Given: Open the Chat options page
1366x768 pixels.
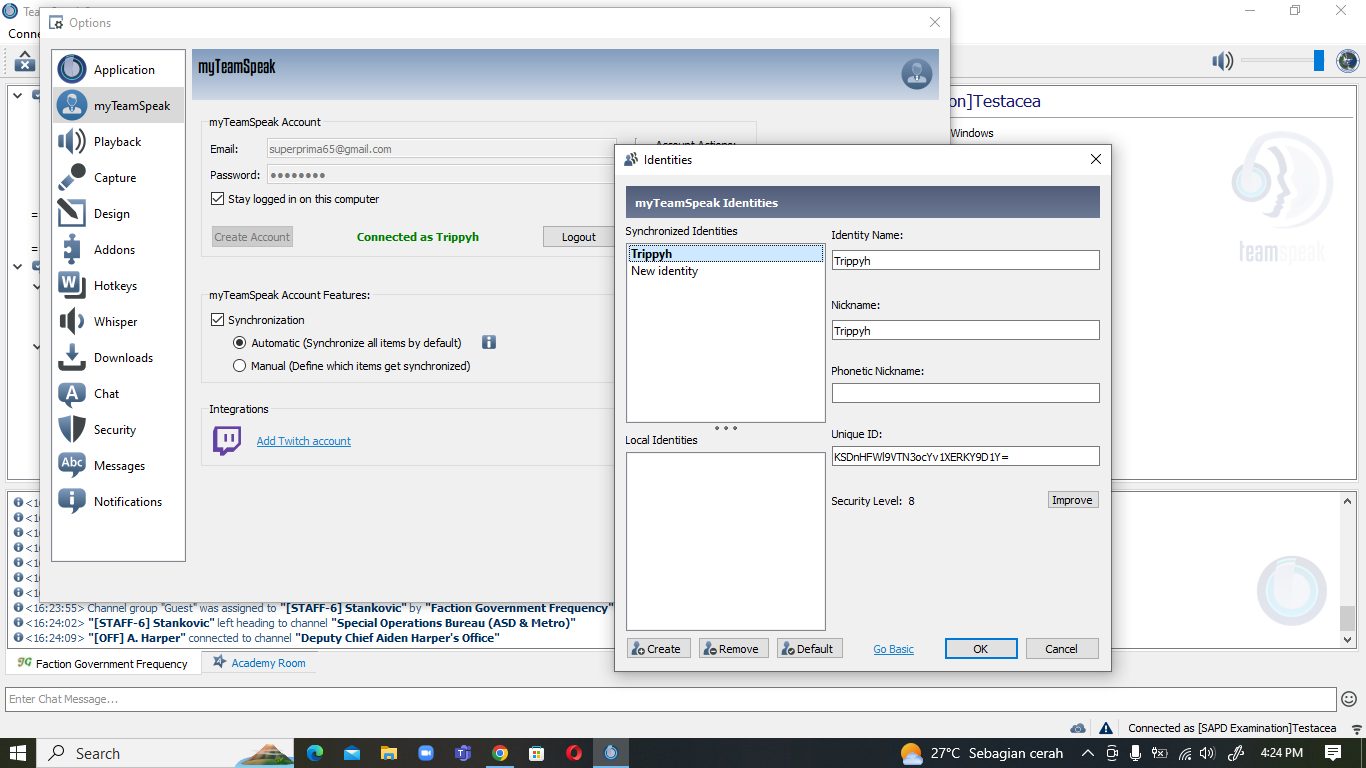Looking at the screenshot, I should [119, 393].
